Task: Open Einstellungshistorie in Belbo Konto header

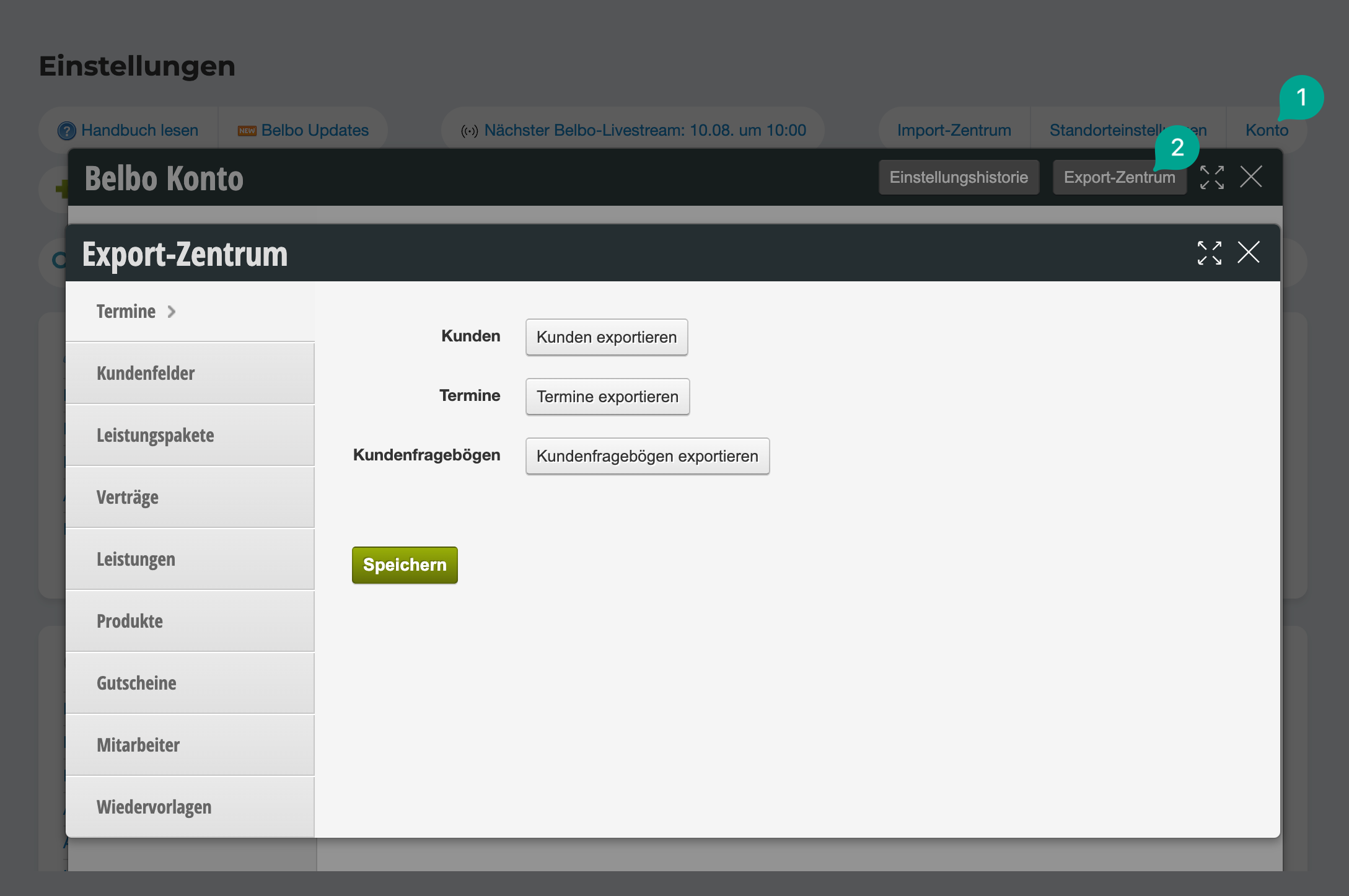Action: click(959, 177)
